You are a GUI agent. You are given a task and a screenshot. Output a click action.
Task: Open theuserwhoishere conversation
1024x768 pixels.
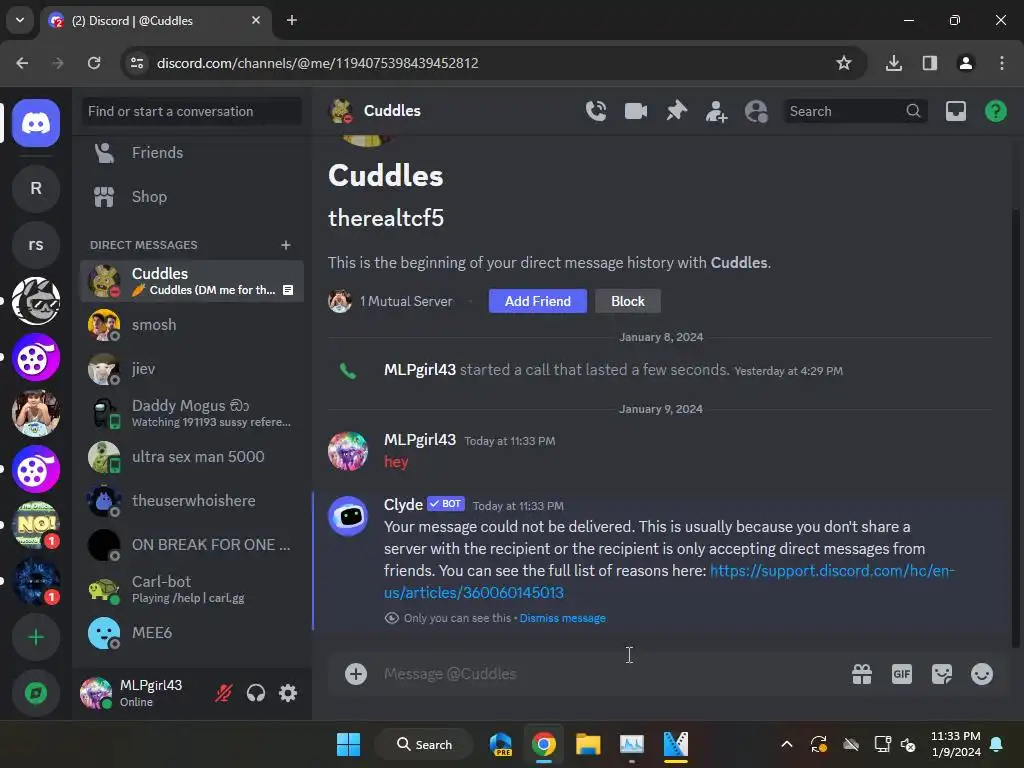coord(191,501)
